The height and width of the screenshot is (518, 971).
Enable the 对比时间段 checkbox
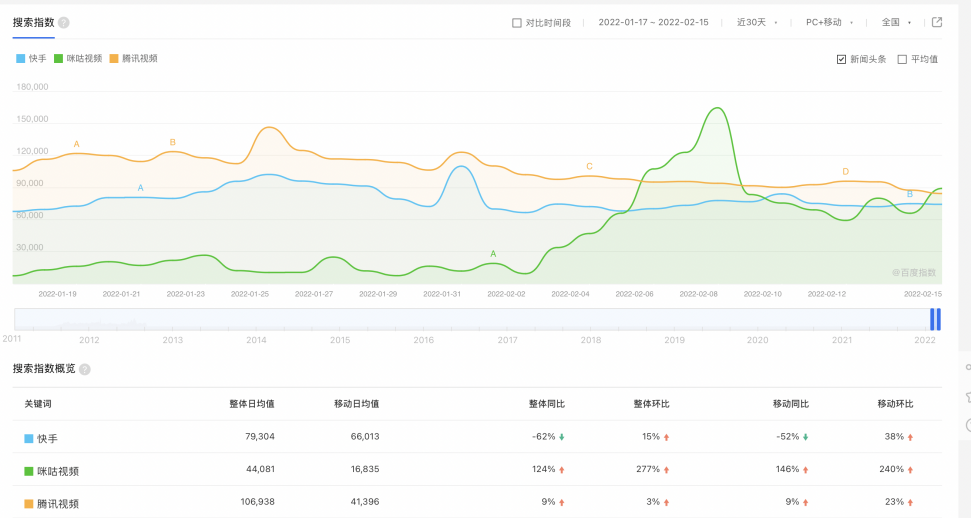click(x=517, y=22)
